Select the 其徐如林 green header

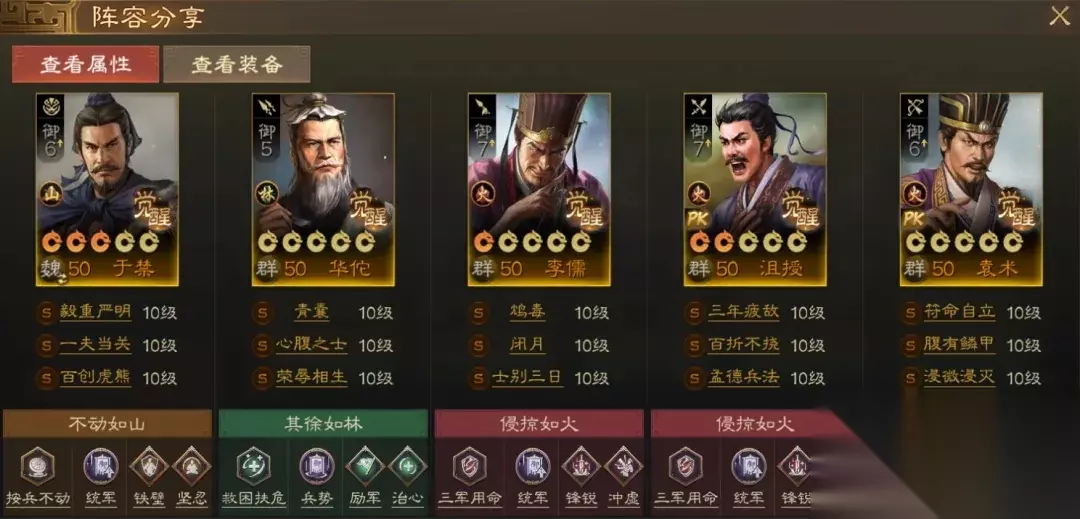pyautogui.click(x=323, y=423)
